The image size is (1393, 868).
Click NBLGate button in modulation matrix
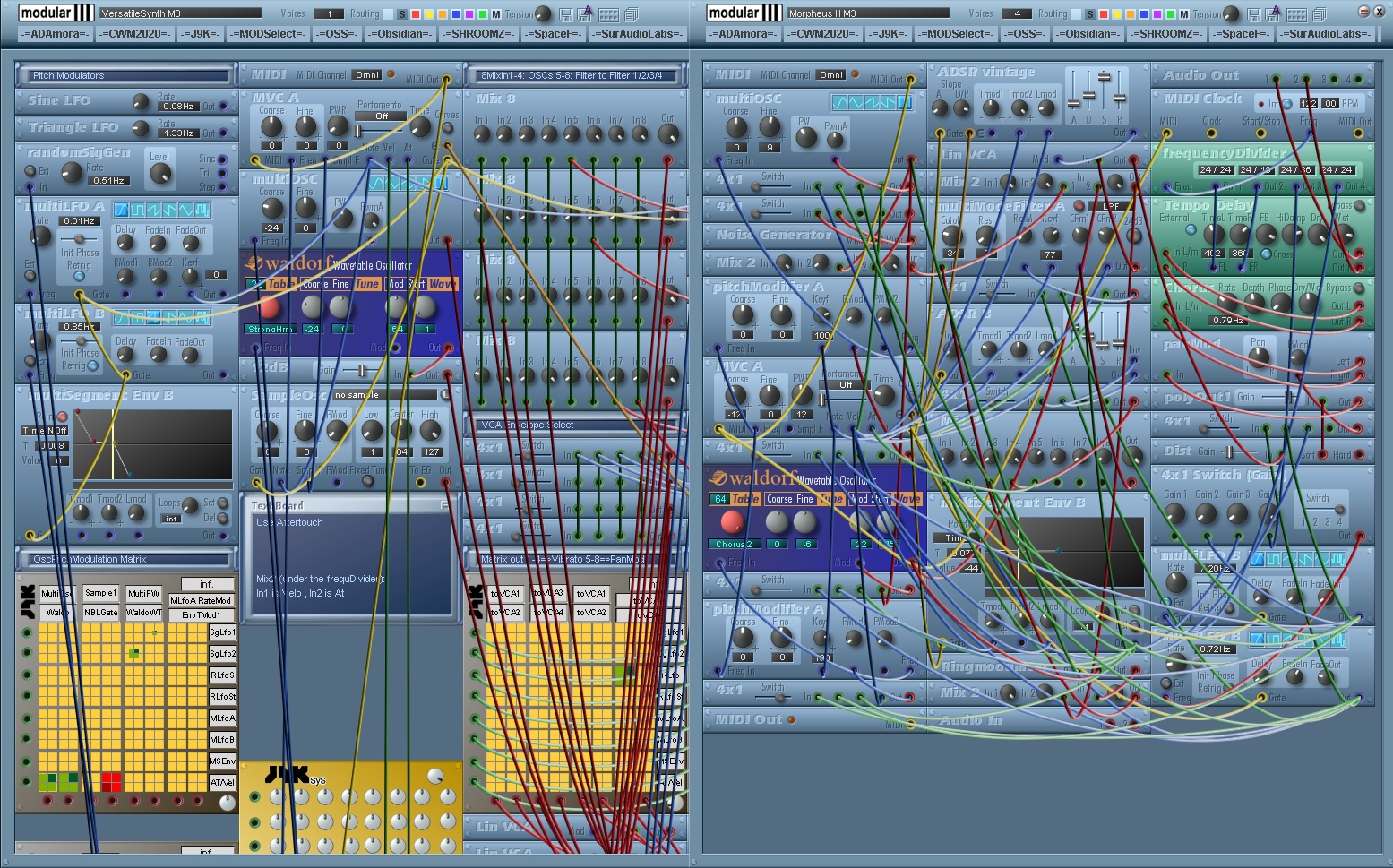coord(100,613)
